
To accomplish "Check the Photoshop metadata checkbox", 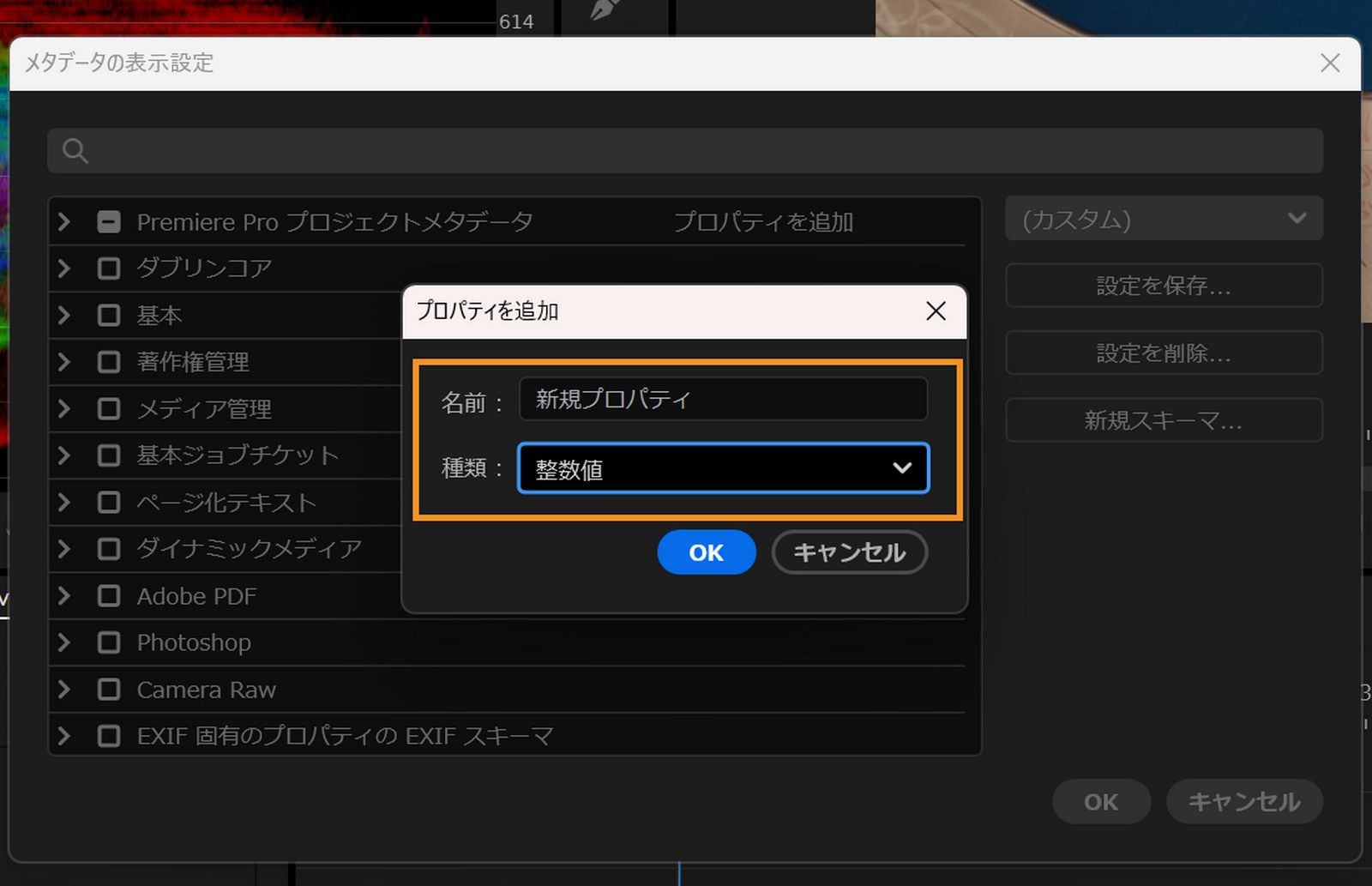I will click(x=108, y=642).
